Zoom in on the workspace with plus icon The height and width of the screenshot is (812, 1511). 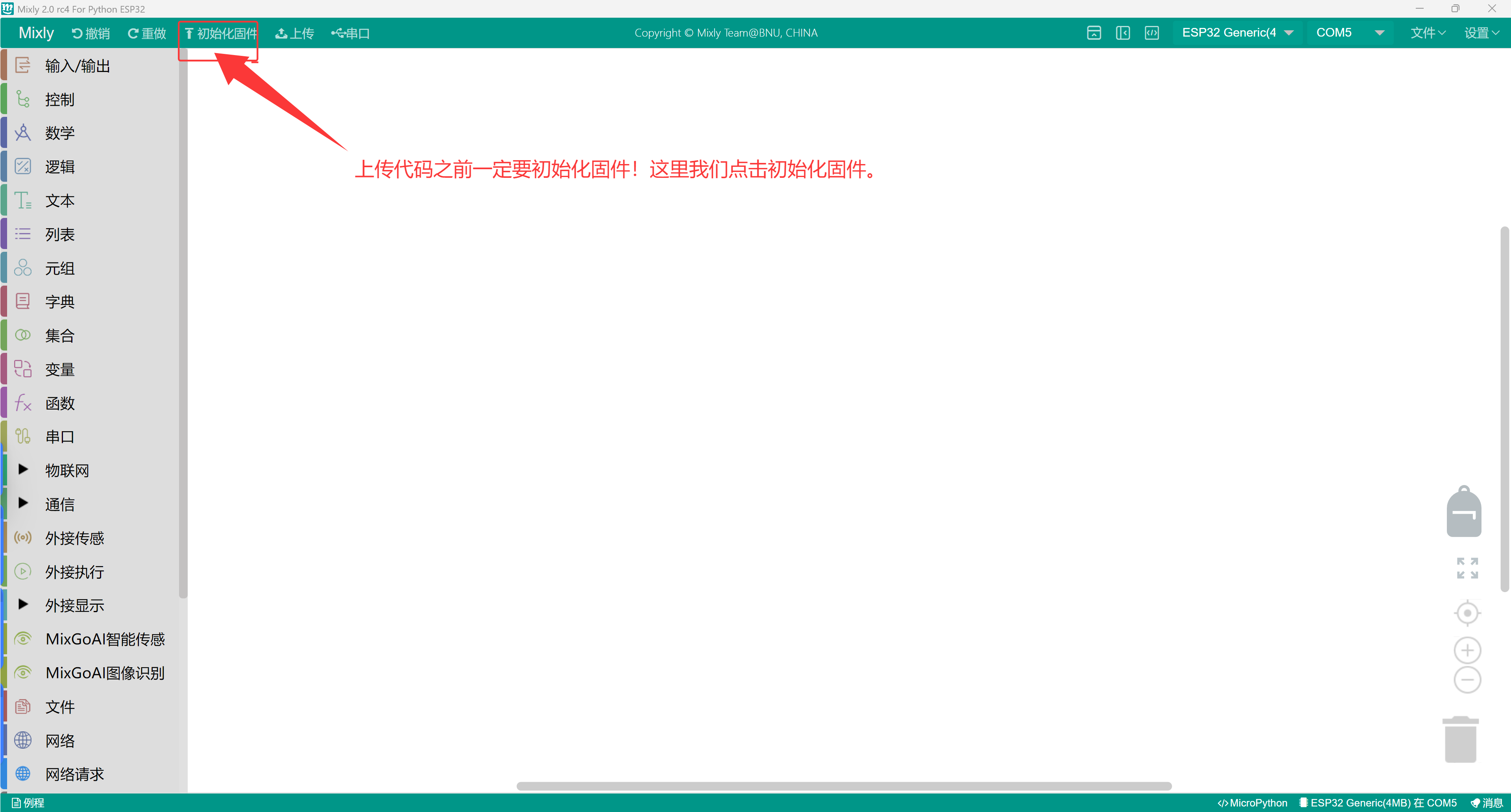tap(1467, 650)
